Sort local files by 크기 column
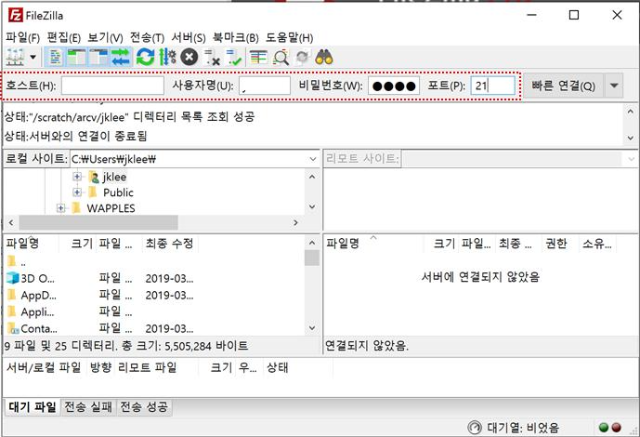Viewport: 640px width, 437px height. (82, 243)
